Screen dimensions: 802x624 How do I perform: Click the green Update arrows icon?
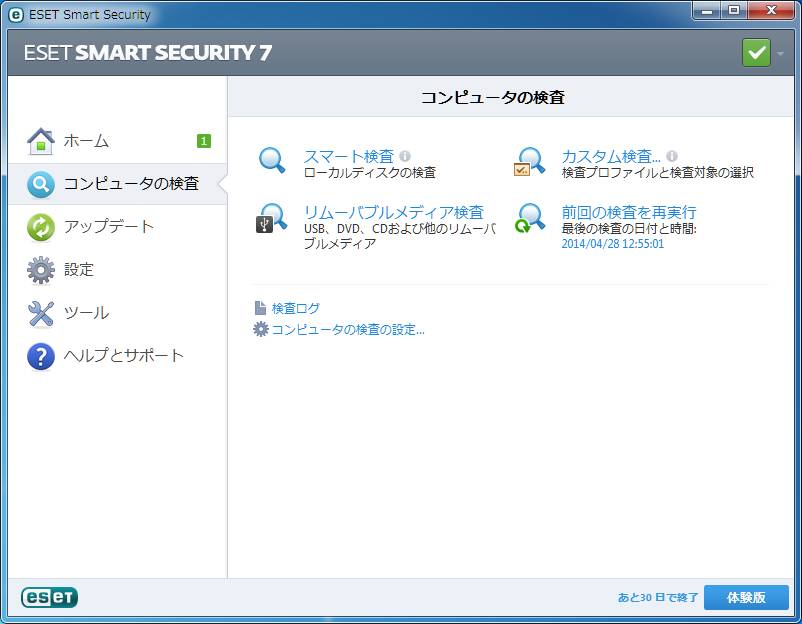coord(41,227)
